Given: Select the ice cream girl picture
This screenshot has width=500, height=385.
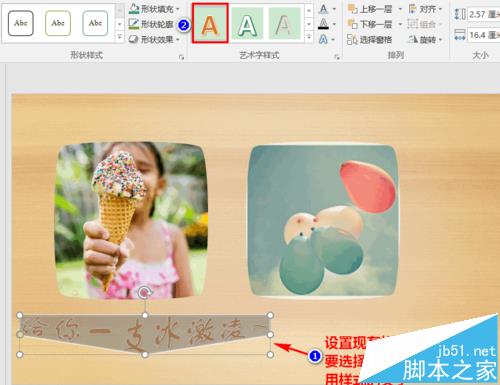Looking at the screenshot, I should [131, 220].
